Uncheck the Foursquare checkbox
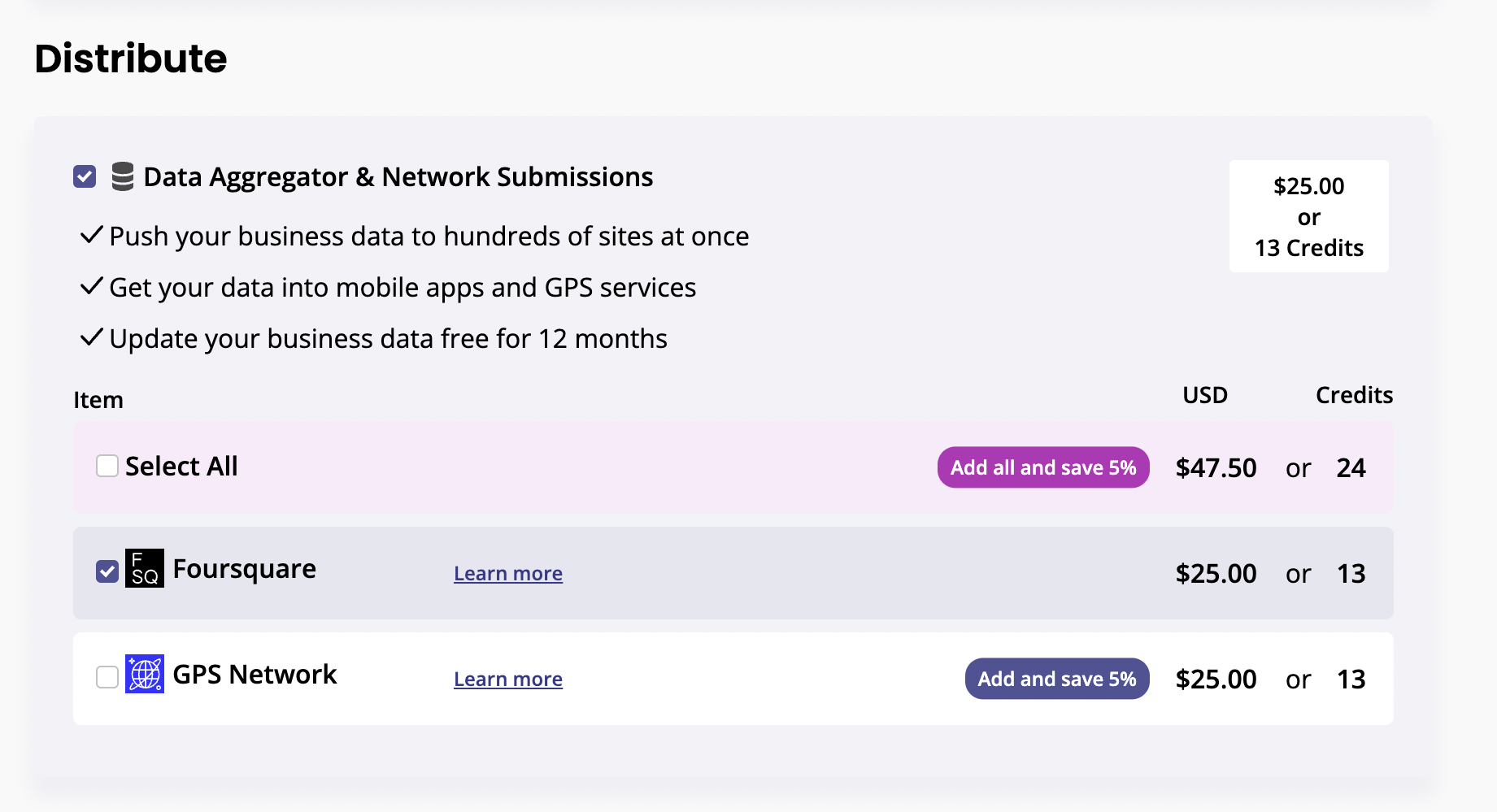Viewport: 1497px width, 812px height. 107,571
